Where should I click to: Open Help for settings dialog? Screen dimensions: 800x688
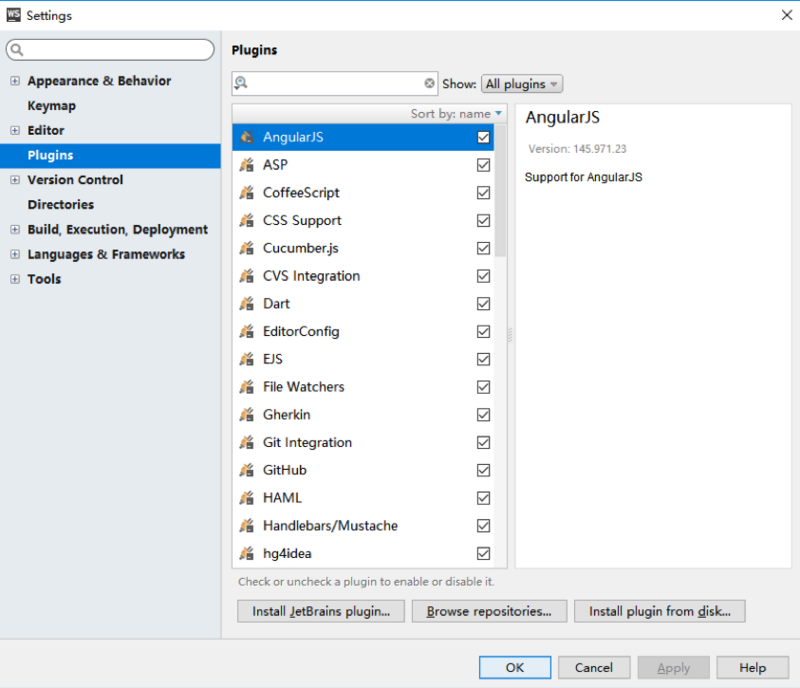click(753, 668)
